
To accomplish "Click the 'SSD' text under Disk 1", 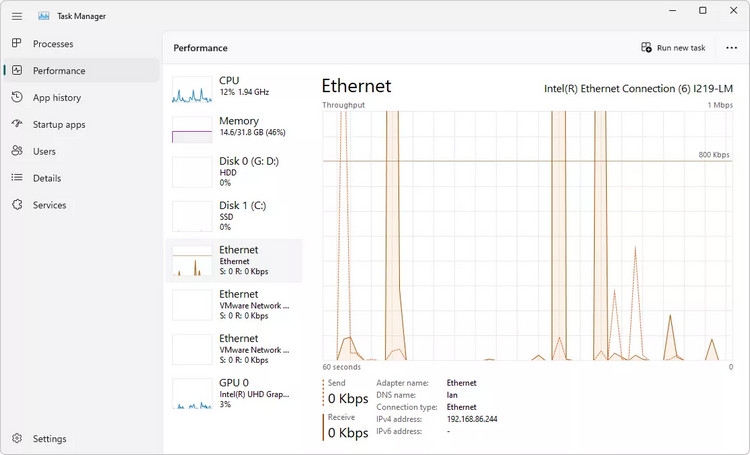I will 226,217.
